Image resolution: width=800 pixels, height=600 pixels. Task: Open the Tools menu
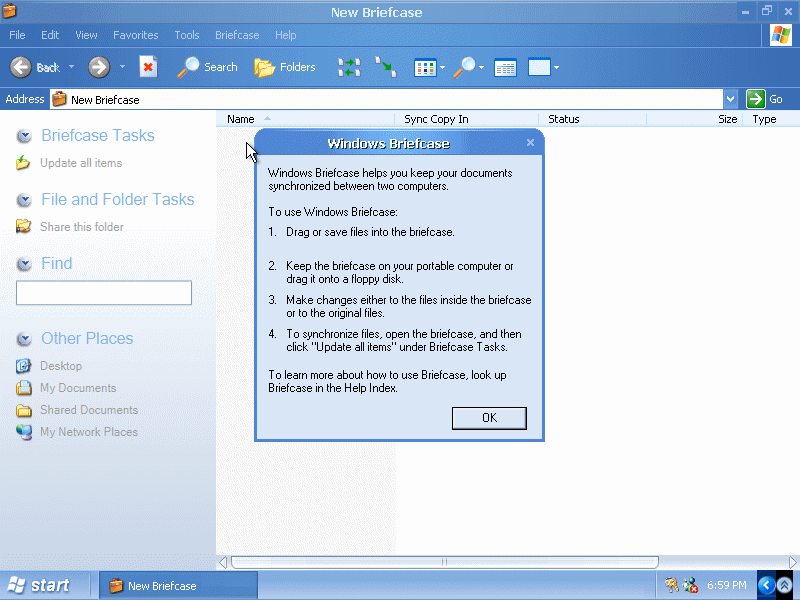click(186, 35)
